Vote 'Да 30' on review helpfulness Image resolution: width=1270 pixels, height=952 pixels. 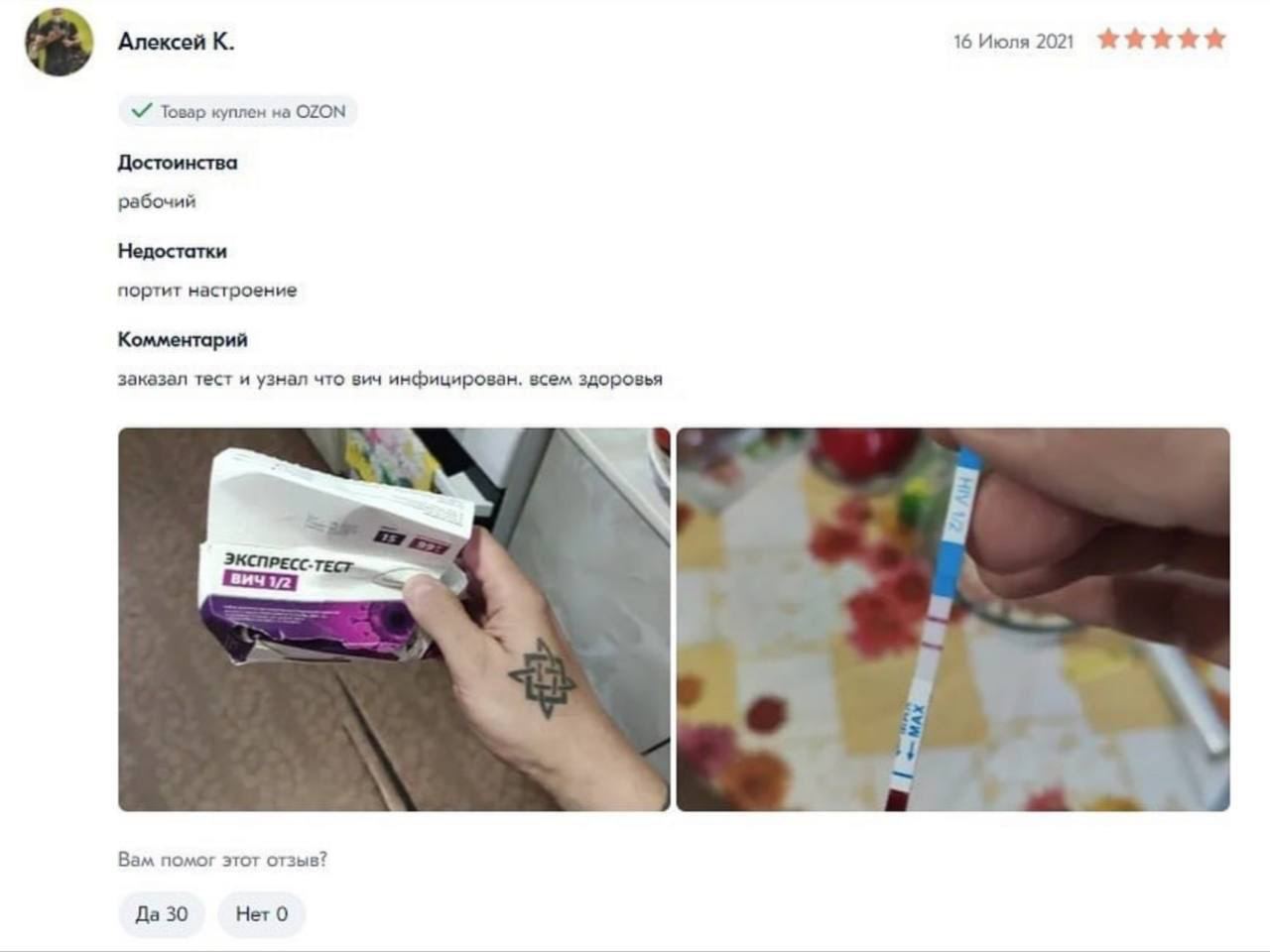tap(162, 913)
